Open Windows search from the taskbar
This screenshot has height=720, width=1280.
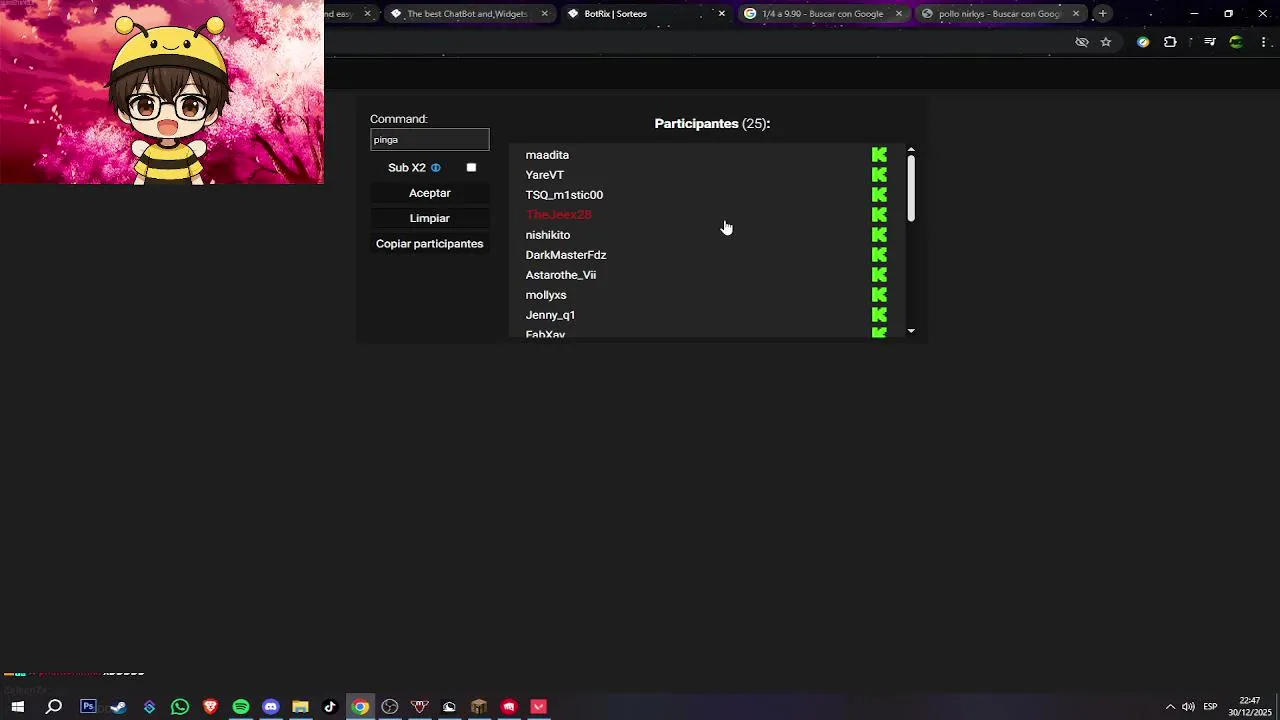tap(54, 707)
